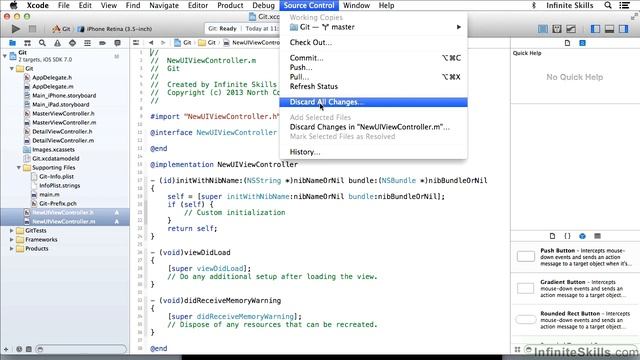Toggle the Debug area
The image size is (640, 360).
609,29
